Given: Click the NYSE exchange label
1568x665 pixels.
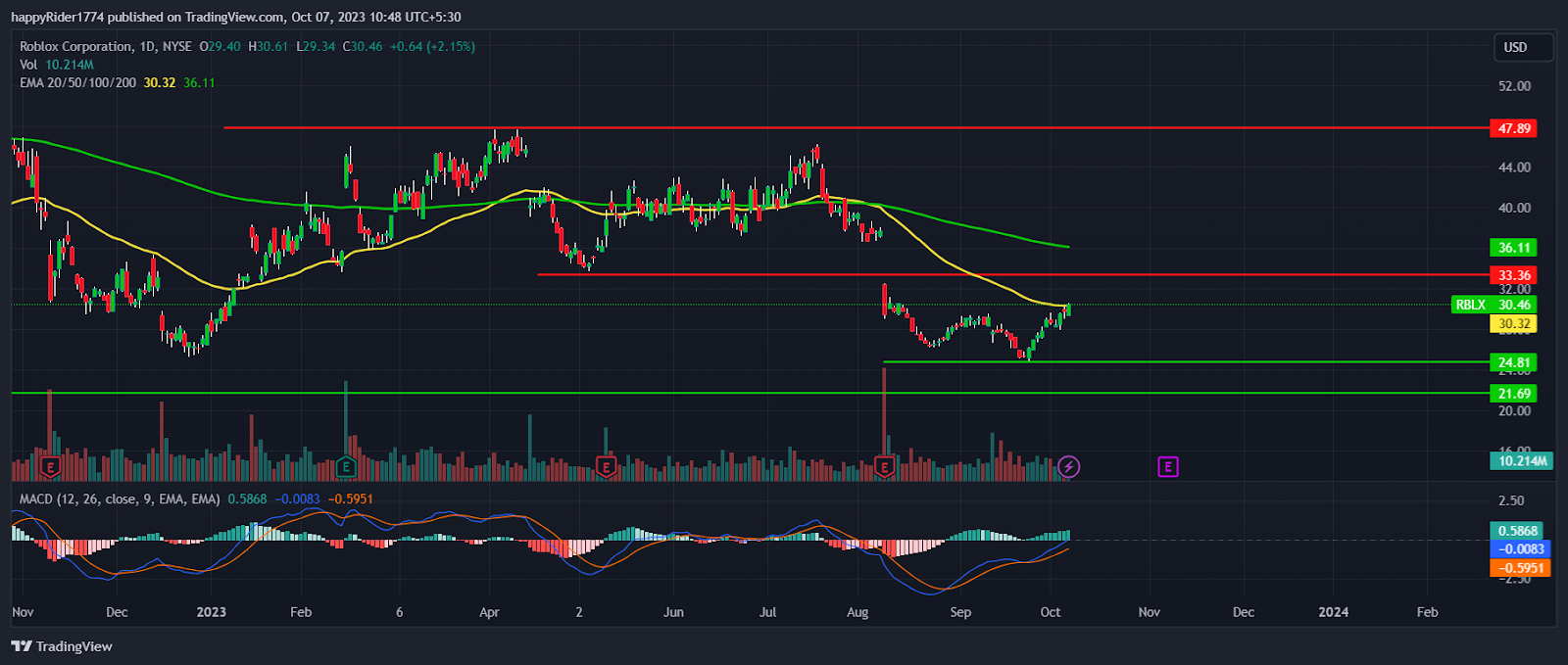Looking at the screenshot, I should point(177,46).
